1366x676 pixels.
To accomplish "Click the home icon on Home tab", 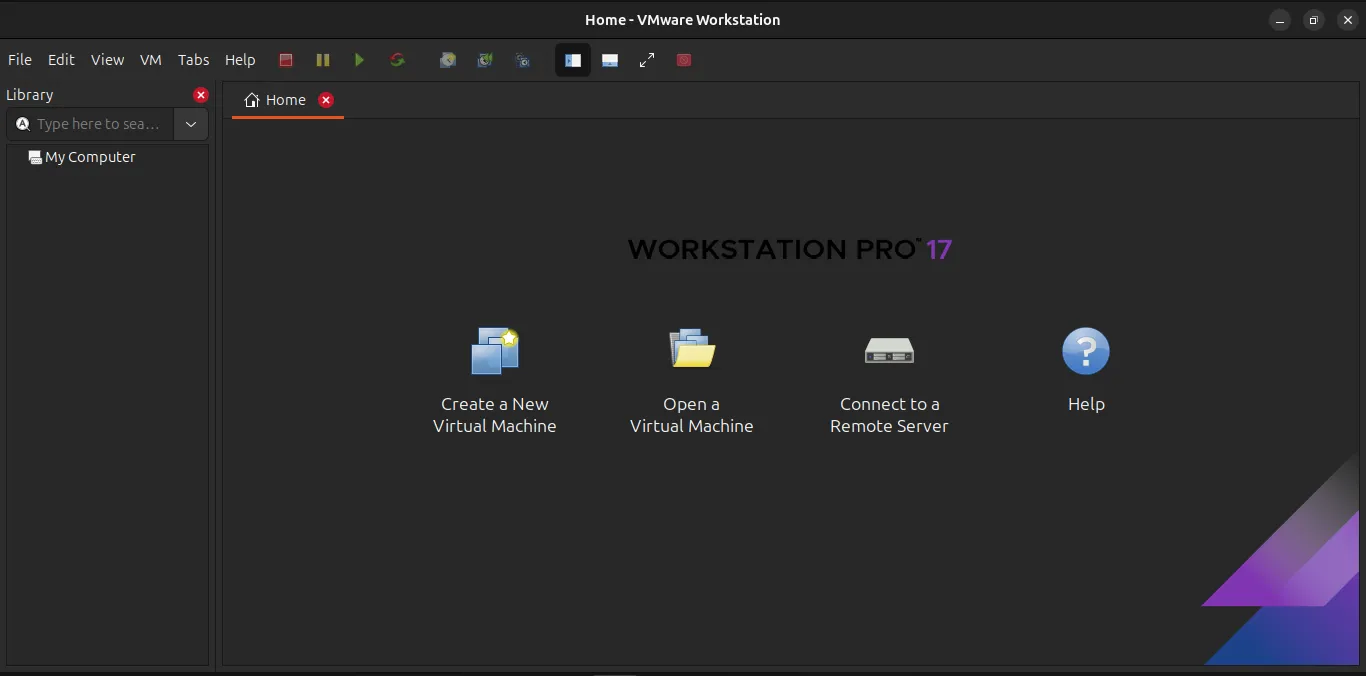I will point(252,100).
